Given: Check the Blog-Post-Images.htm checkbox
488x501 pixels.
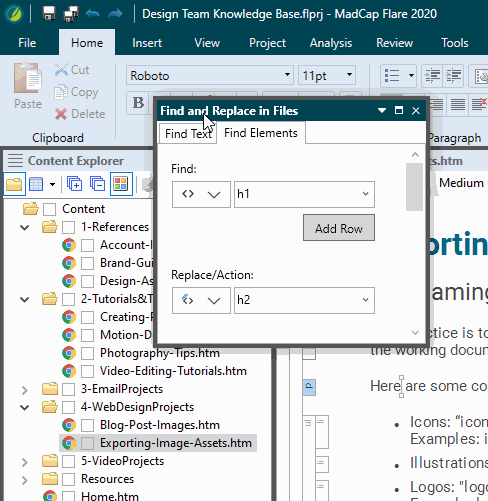Looking at the screenshot, I should 87,425.
